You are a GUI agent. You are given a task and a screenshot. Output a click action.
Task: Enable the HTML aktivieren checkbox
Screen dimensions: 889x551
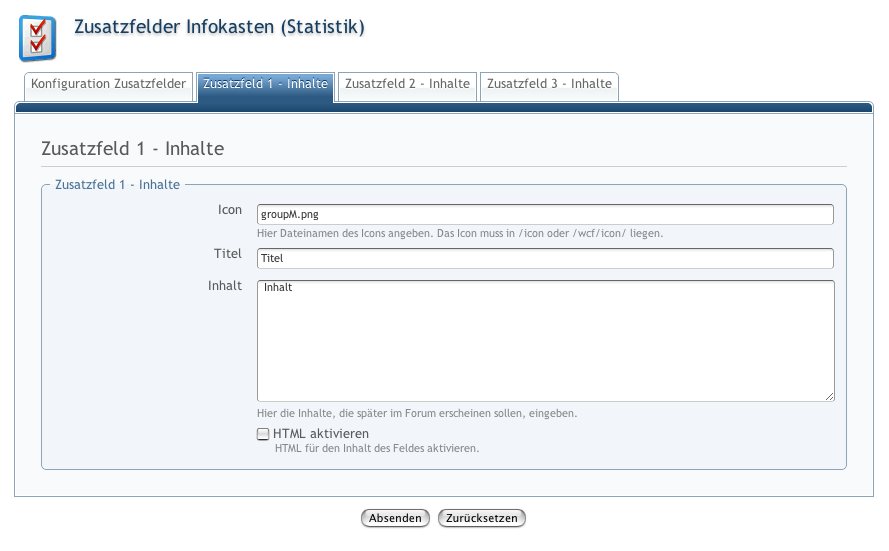click(263, 434)
